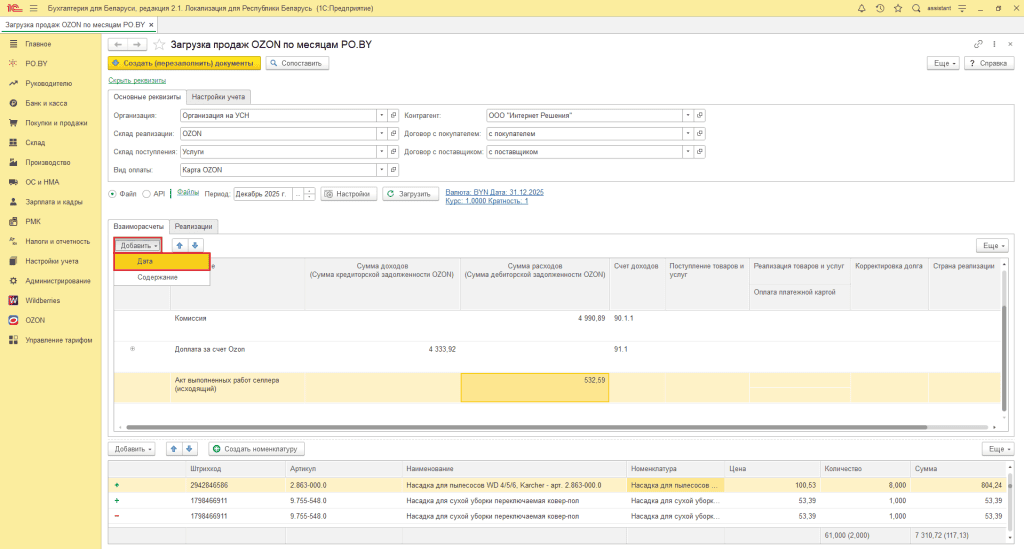This screenshot has height=549, width=1024.
Task: Click the settlements table horizontal scrollbar
Action: pos(526,428)
